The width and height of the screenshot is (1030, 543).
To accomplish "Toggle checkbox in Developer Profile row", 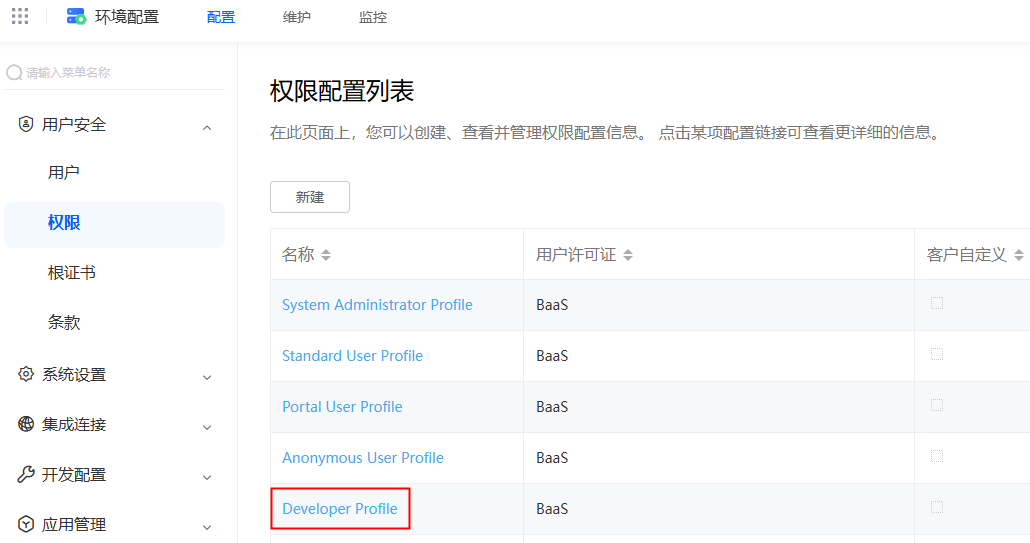I will click(x=937, y=507).
